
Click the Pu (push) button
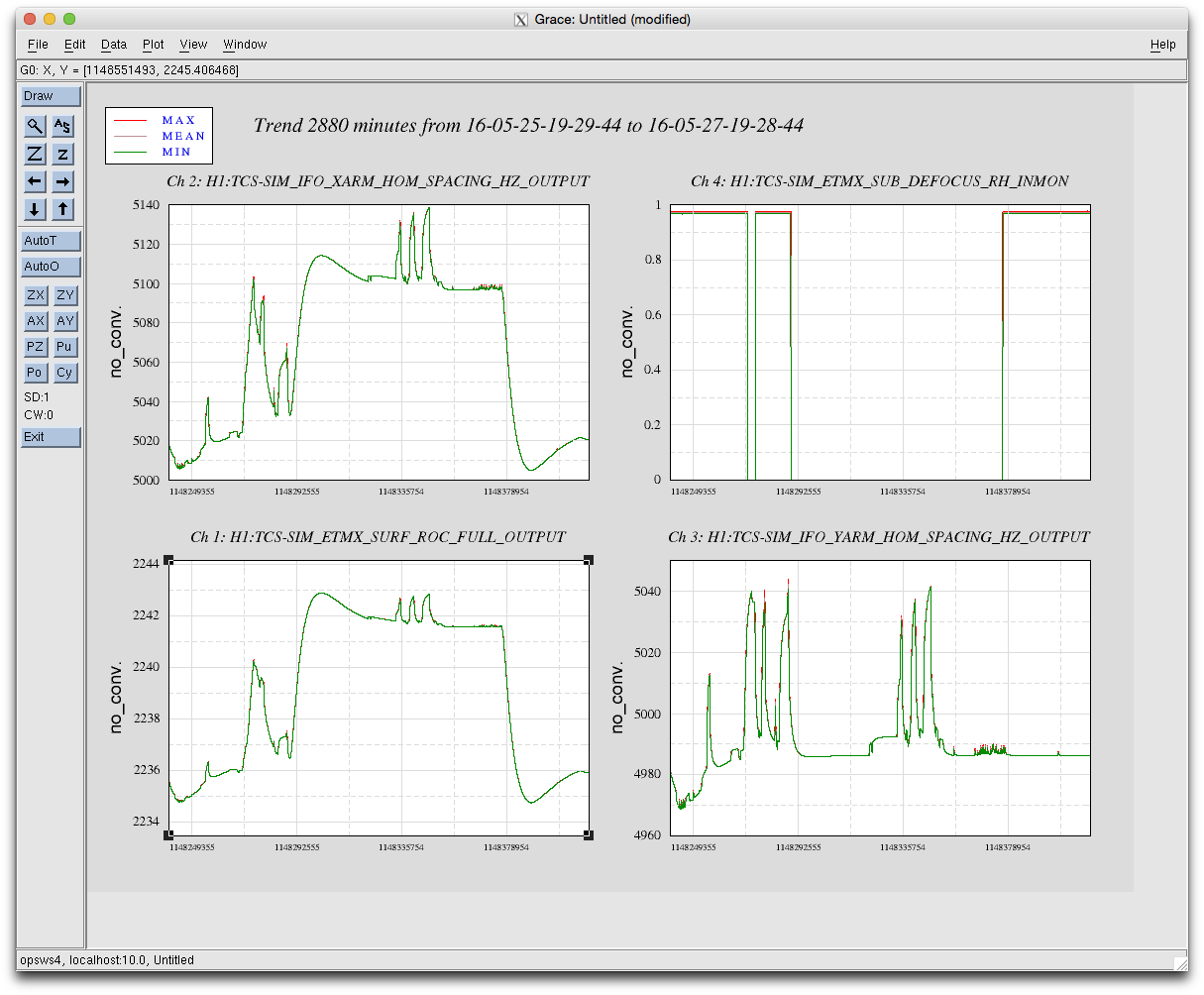click(x=64, y=347)
